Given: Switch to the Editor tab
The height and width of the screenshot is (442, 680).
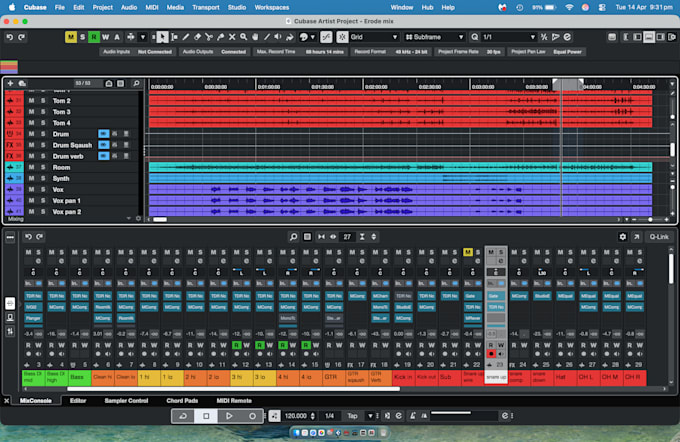Looking at the screenshot, I should click(x=78, y=401).
